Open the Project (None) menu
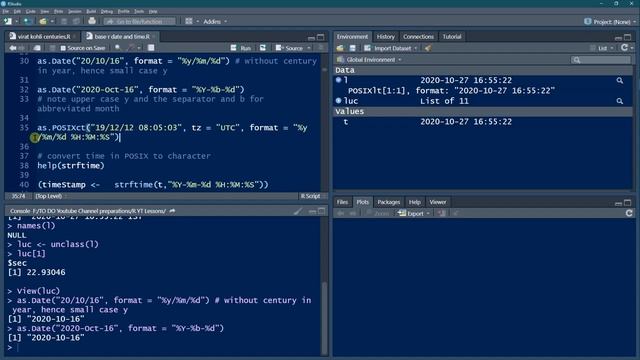Viewport: 640px width, 360px height. tap(610, 22)
